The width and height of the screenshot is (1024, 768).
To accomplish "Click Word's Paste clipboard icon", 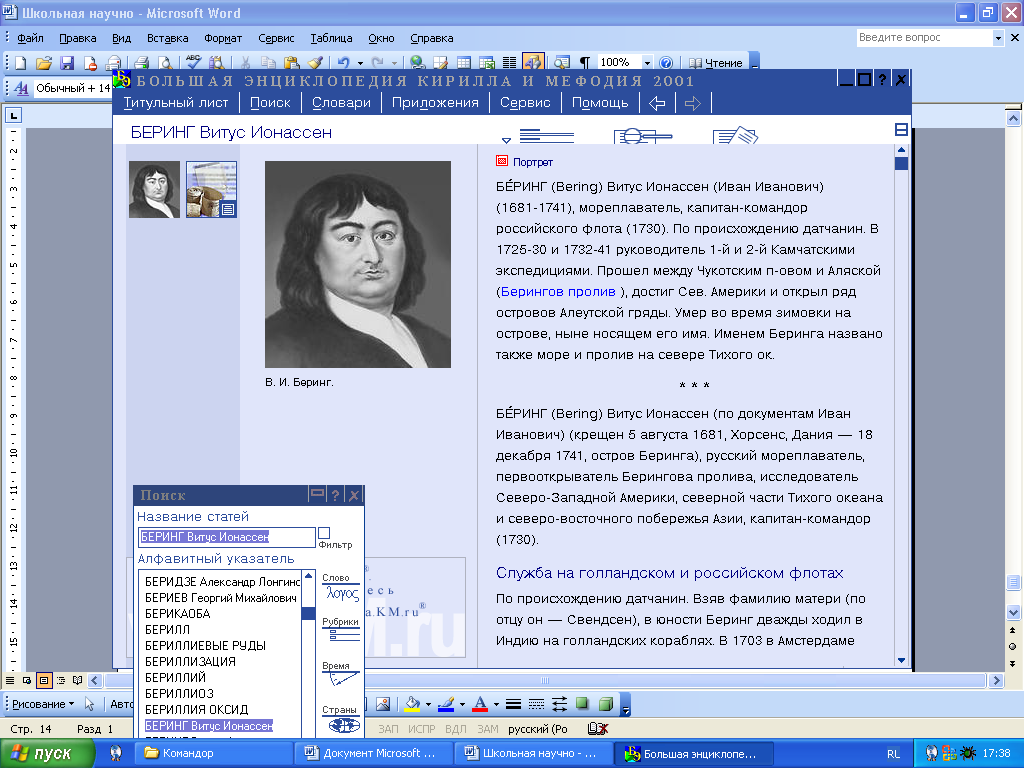I will (x=291, y=63).
